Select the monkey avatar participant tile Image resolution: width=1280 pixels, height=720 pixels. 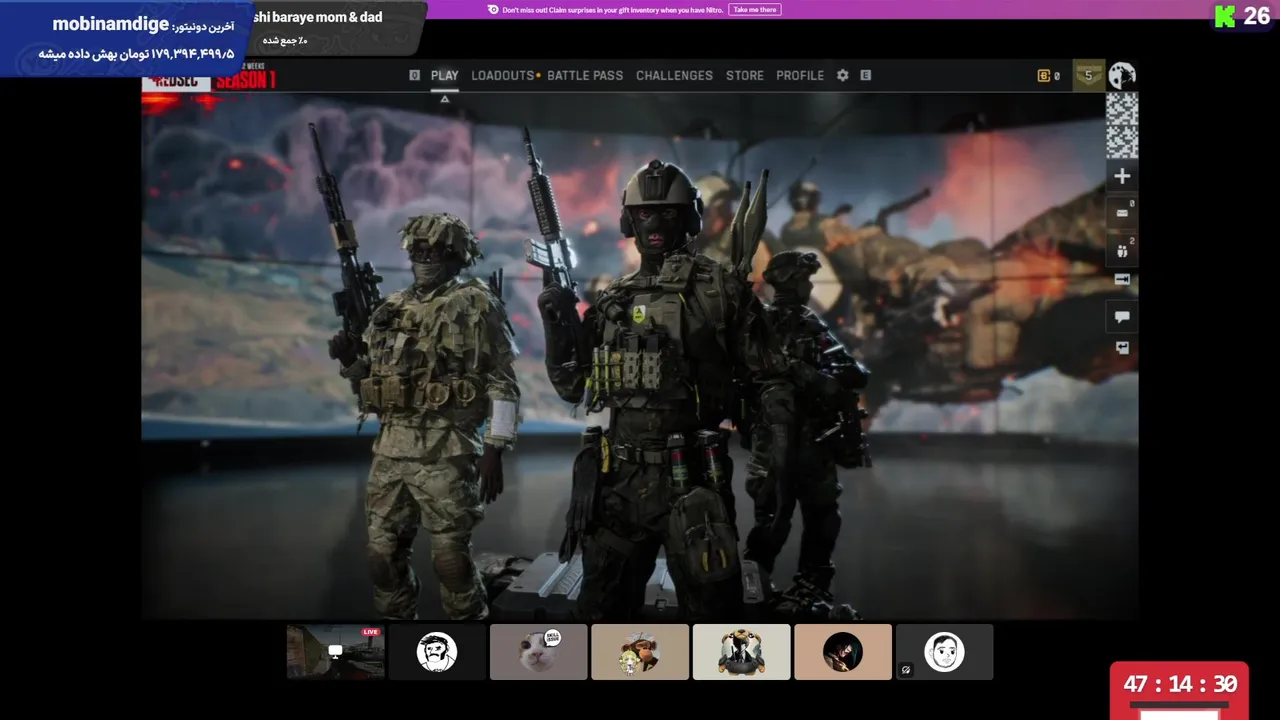pyautogui.click(x=640, y=652)
